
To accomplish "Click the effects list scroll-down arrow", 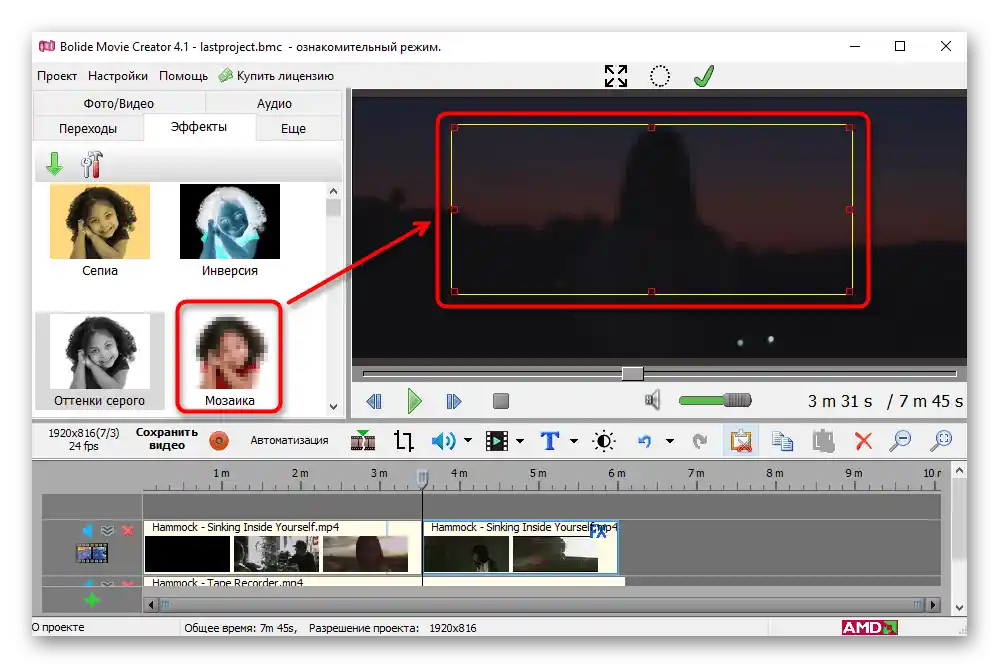I will coord(333,406).
